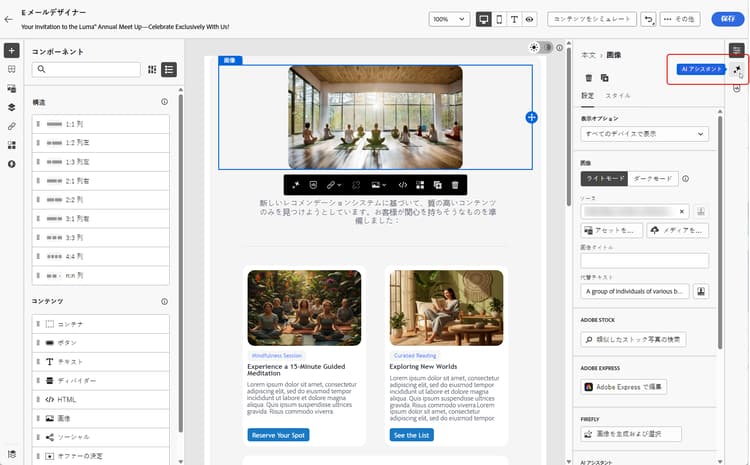Toggle the canvas light/dark mode switch

coord(540,47)
